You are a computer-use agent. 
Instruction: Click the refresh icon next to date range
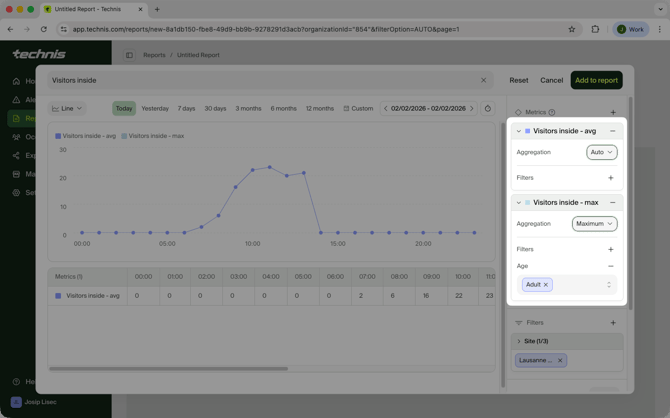pos(488,108)
